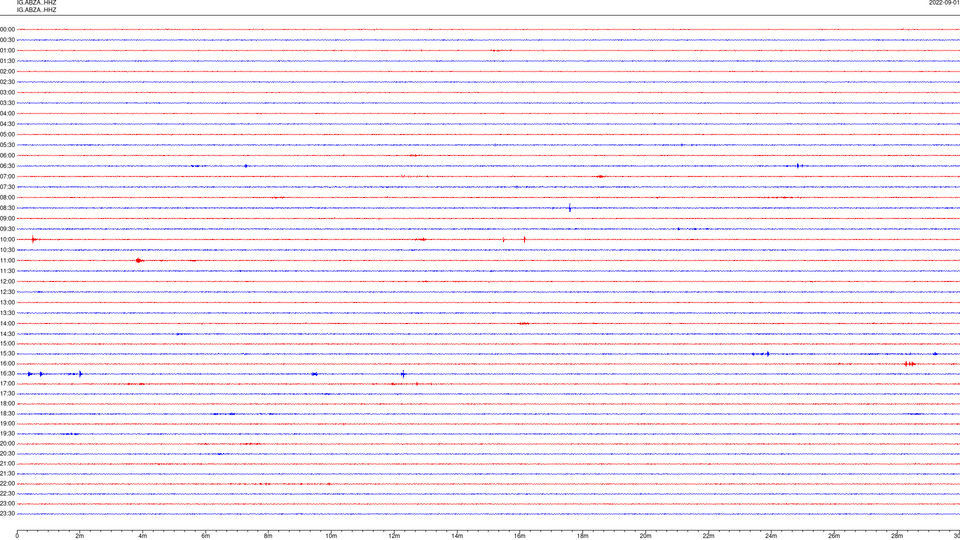The height and width of the screenshot is (540, 960).
Task: Select the 14m axis tick label
Action: click(x=457, y=536)
